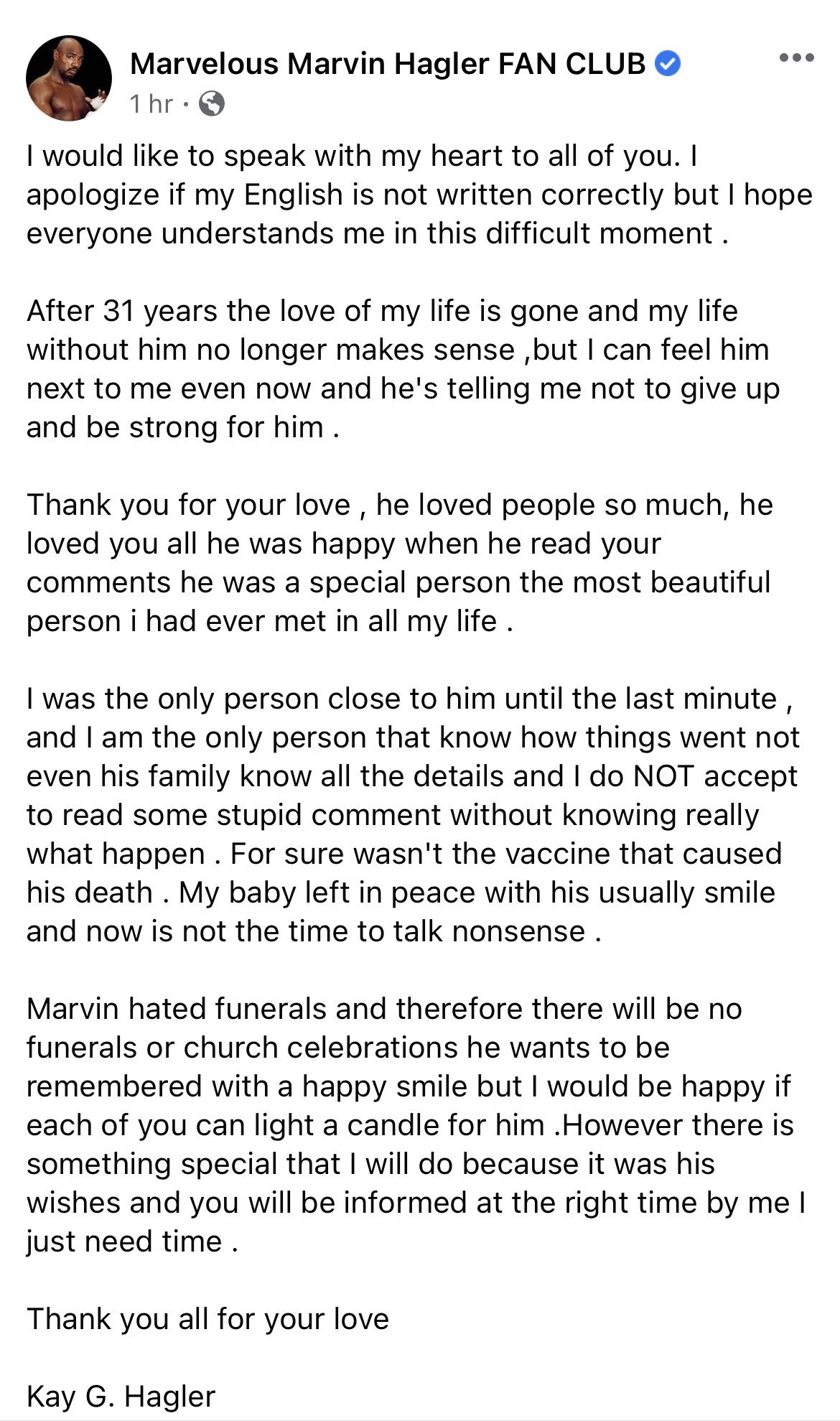Screen dimensions: 840x1421
Task: Click the "Marvin hated funerals" line
Action: 384,1009
